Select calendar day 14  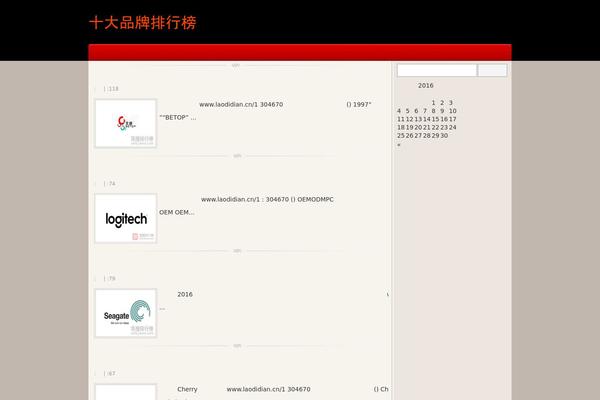click(427, 119)
